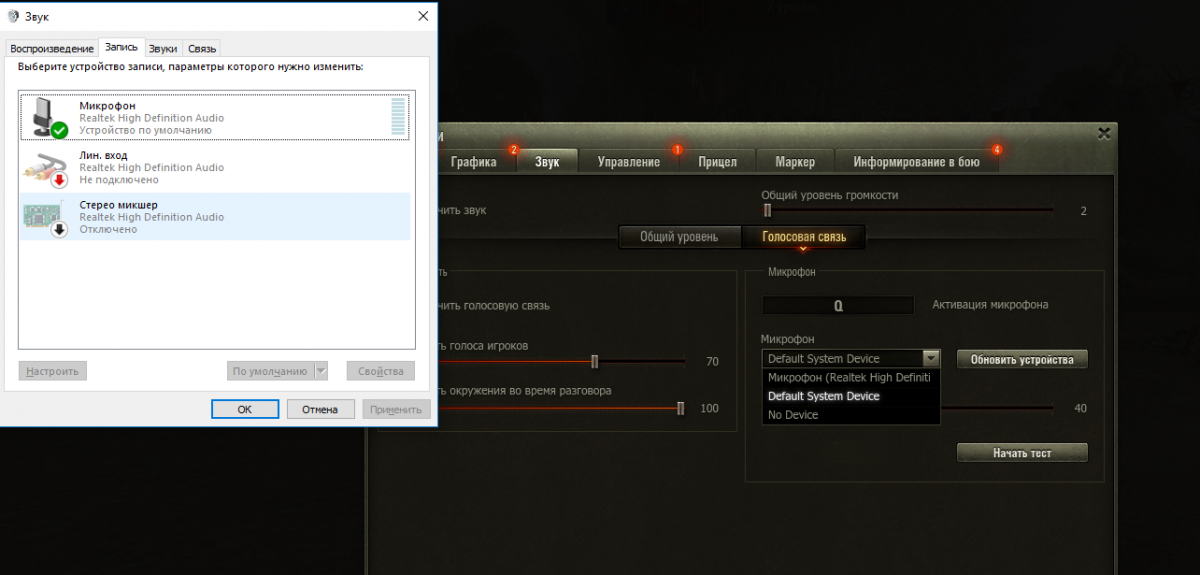Expand the По умолчанию dropdown arrow
This screenshot has height=575, width=1200.
coord(321,371)
